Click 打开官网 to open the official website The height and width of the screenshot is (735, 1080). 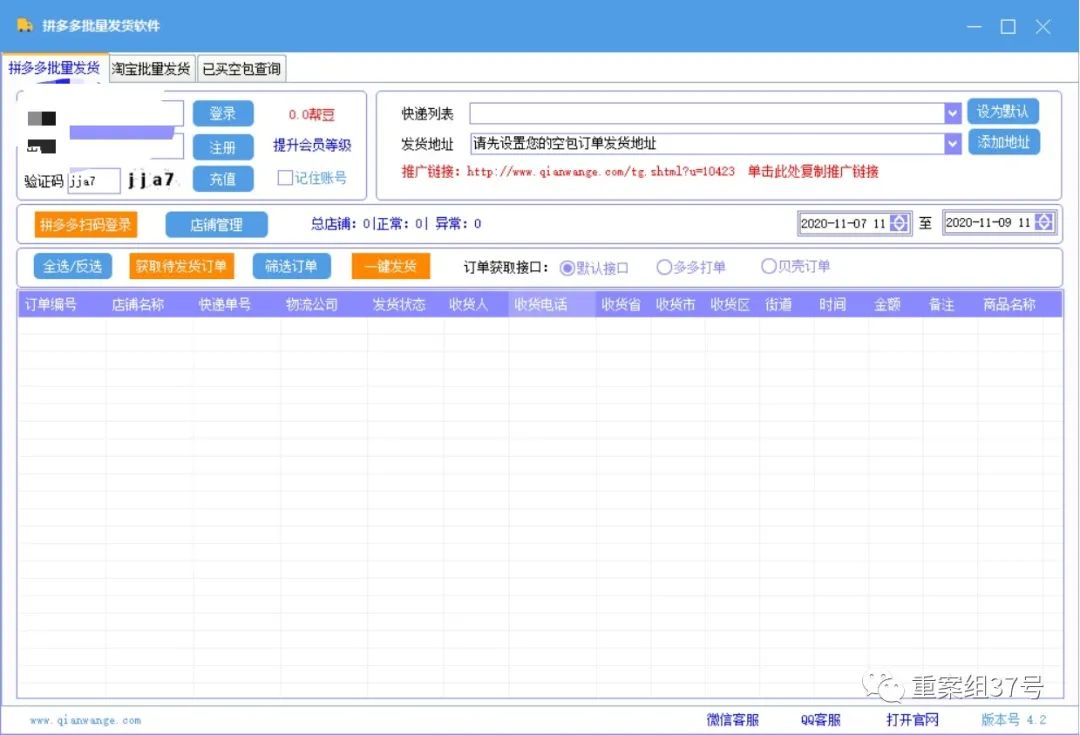click(x=911, y=719)
